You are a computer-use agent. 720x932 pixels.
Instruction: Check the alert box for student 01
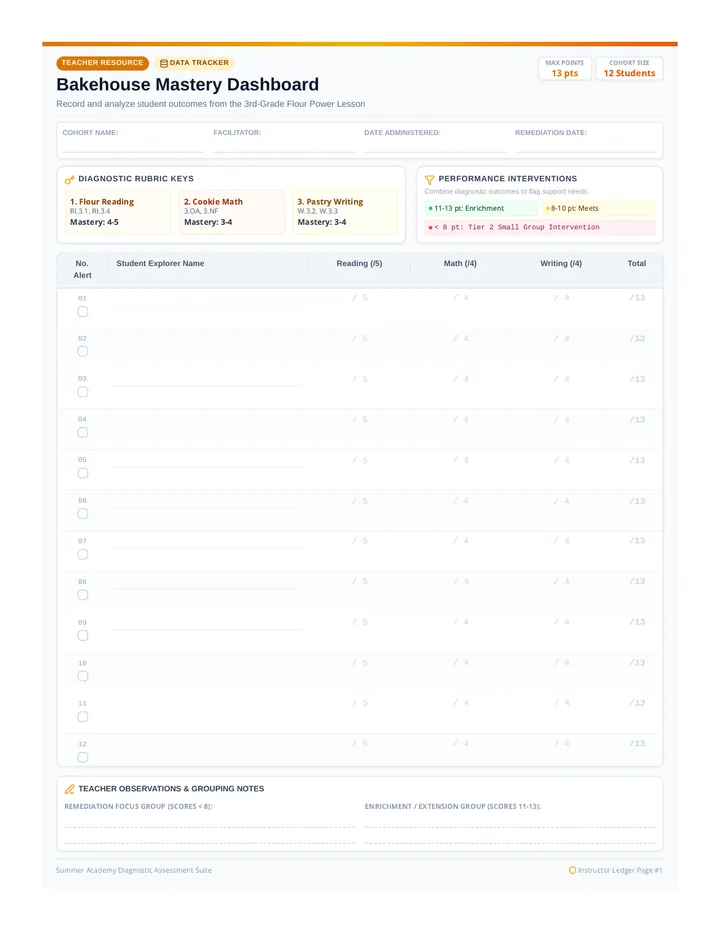[83, 311]
